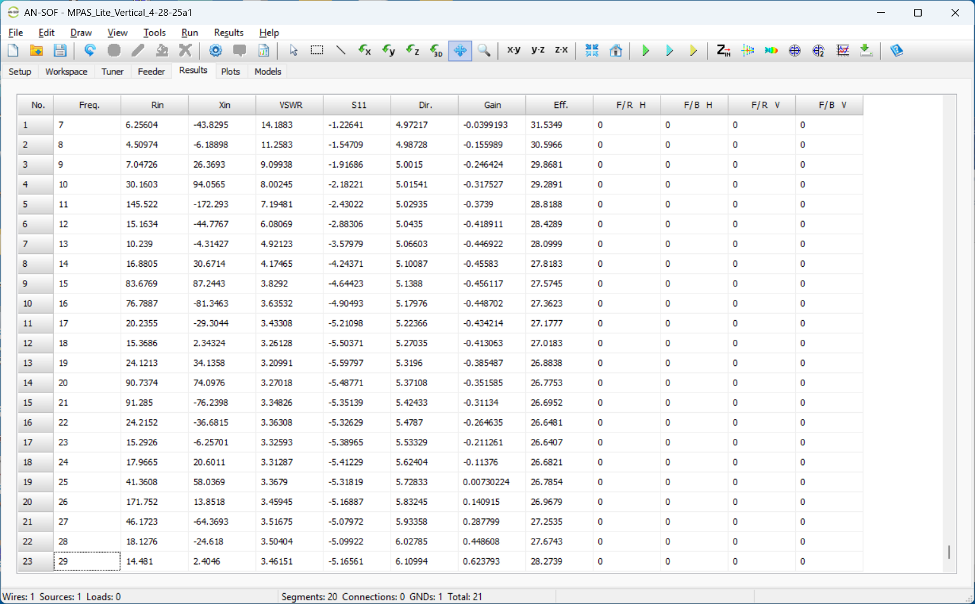Click the frequency cell showing 29
Image resolution: width=977 pixels, height=604 pixels.
click(87, 561)
